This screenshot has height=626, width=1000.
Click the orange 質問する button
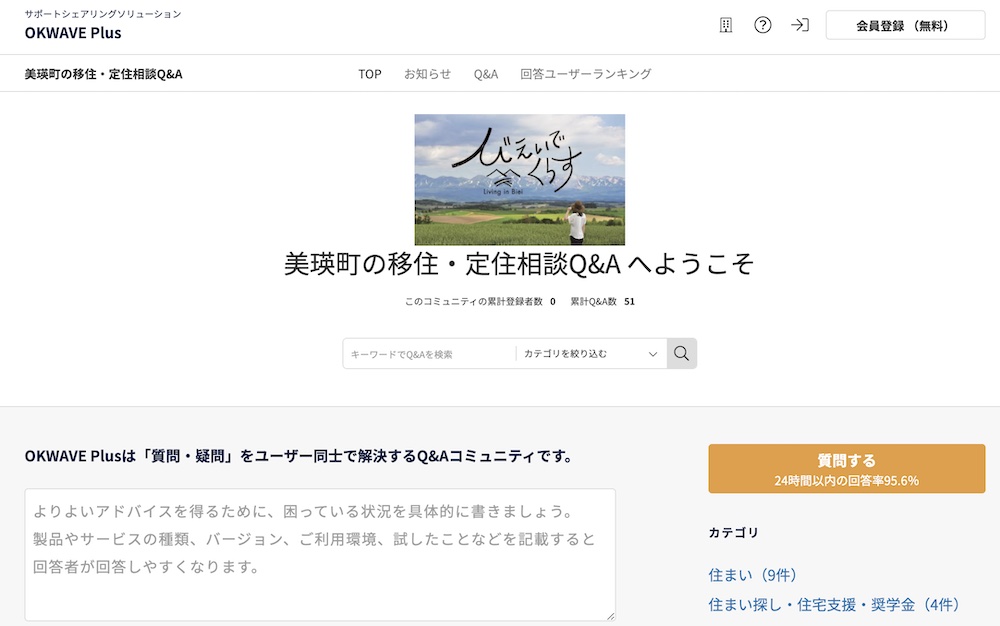[x=845, y=467]
